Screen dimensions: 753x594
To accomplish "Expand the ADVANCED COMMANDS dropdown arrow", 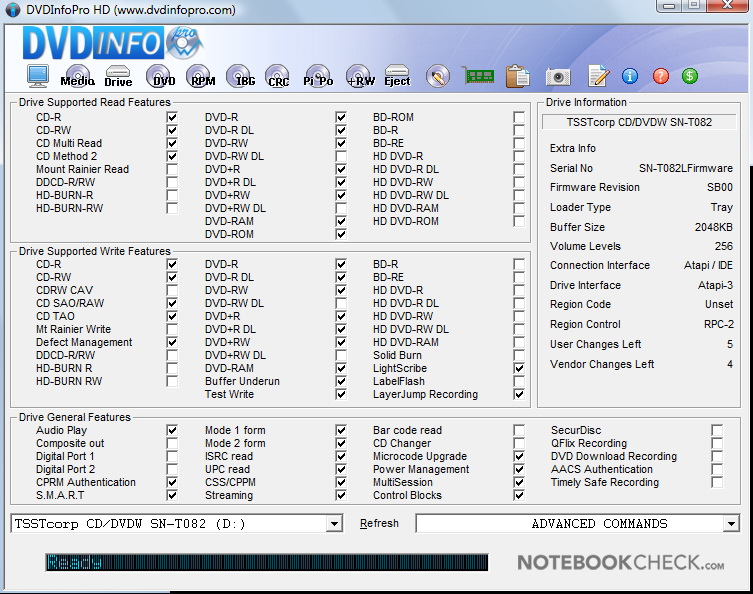I will click(731, 523).
